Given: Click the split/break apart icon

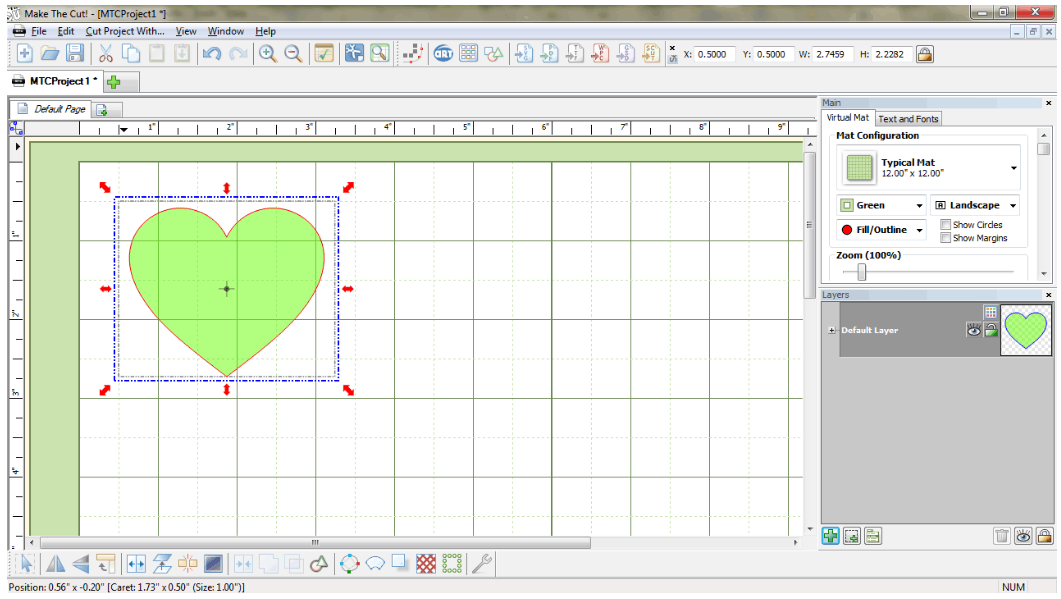Looking at the screenshot, I should [x=187, y=563].
